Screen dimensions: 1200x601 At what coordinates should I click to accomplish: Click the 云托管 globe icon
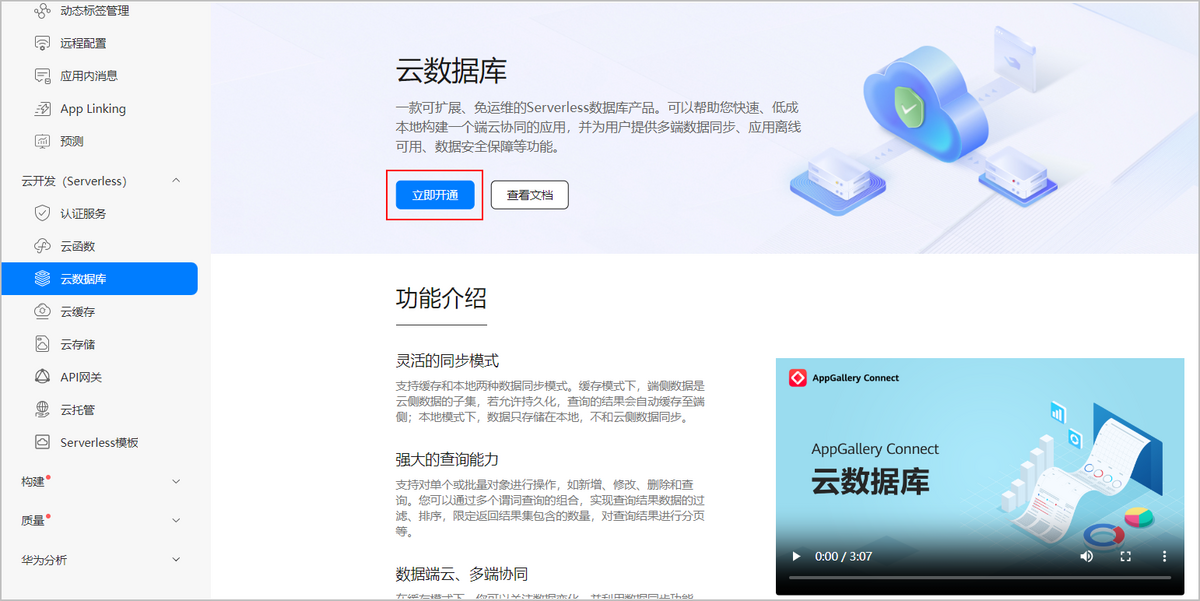click(42, 410)
